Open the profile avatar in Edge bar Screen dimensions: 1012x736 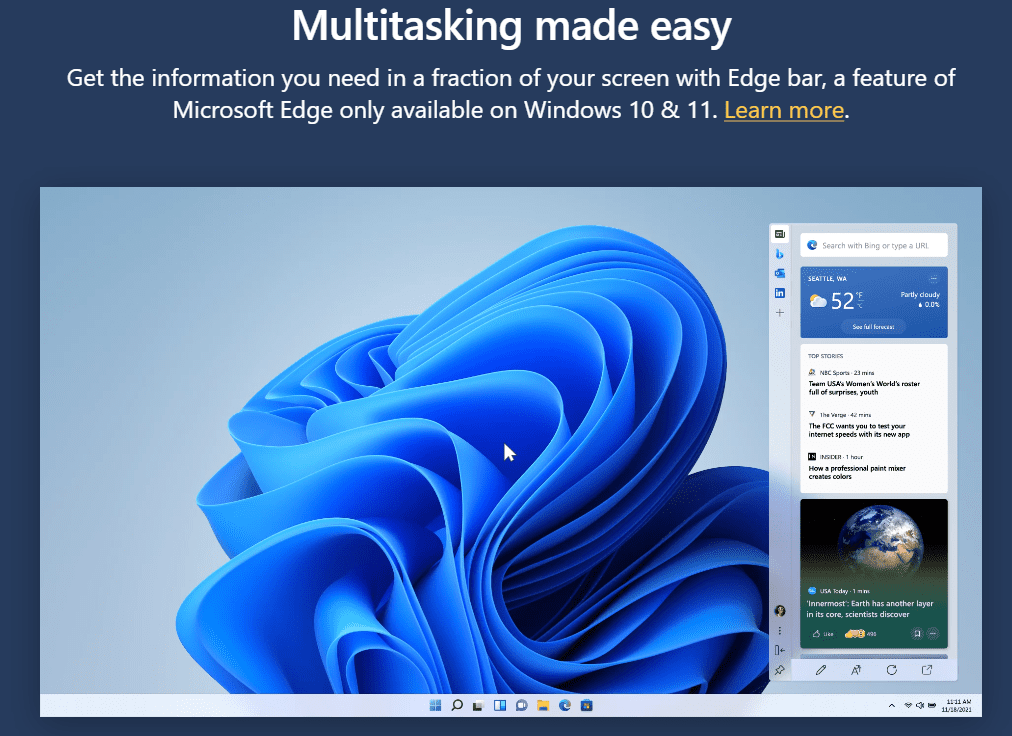[780, 611]
